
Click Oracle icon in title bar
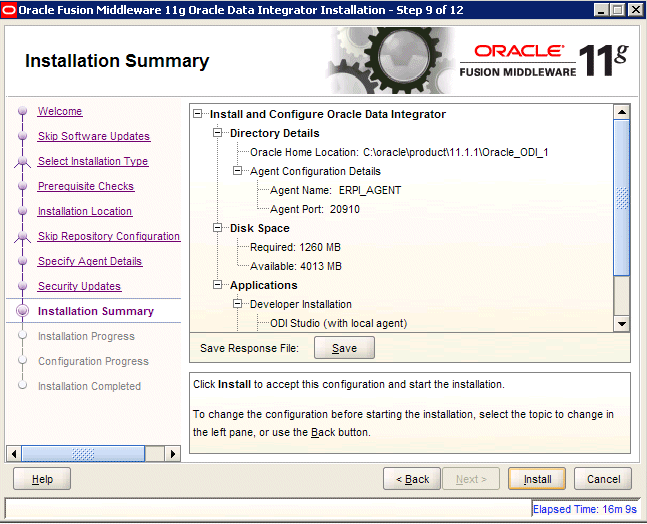tap(9, 10)
